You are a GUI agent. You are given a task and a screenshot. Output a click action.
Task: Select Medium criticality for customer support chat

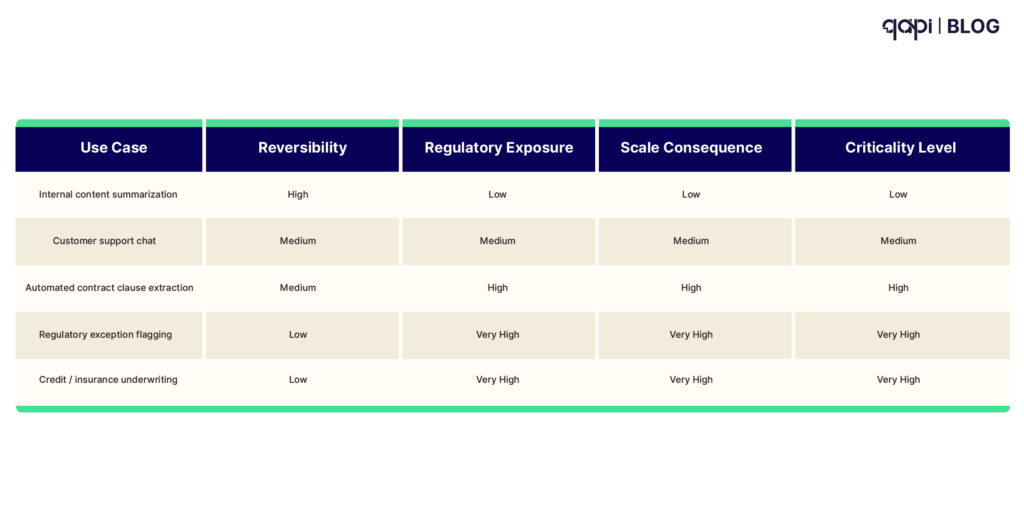coord(898,241)
